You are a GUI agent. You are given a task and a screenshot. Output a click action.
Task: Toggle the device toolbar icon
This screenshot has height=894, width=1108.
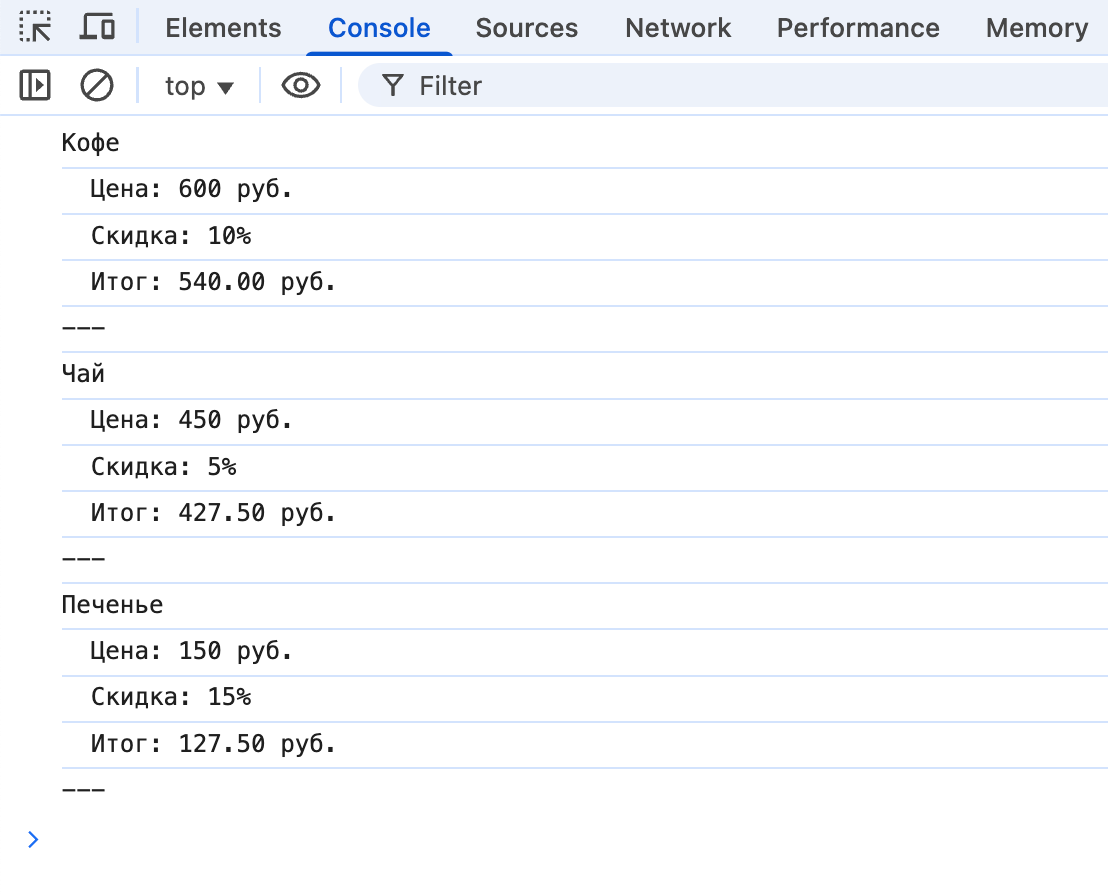(97, 28)
